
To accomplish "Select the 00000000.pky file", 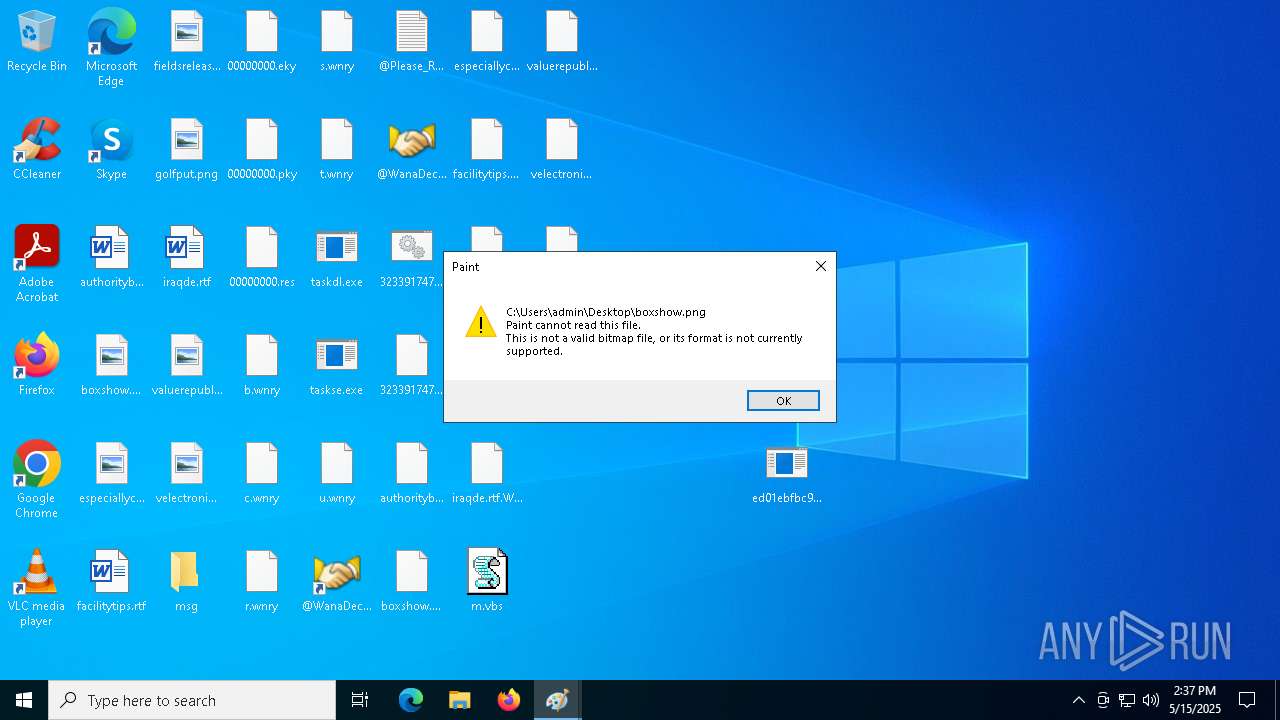I will 262,150.
